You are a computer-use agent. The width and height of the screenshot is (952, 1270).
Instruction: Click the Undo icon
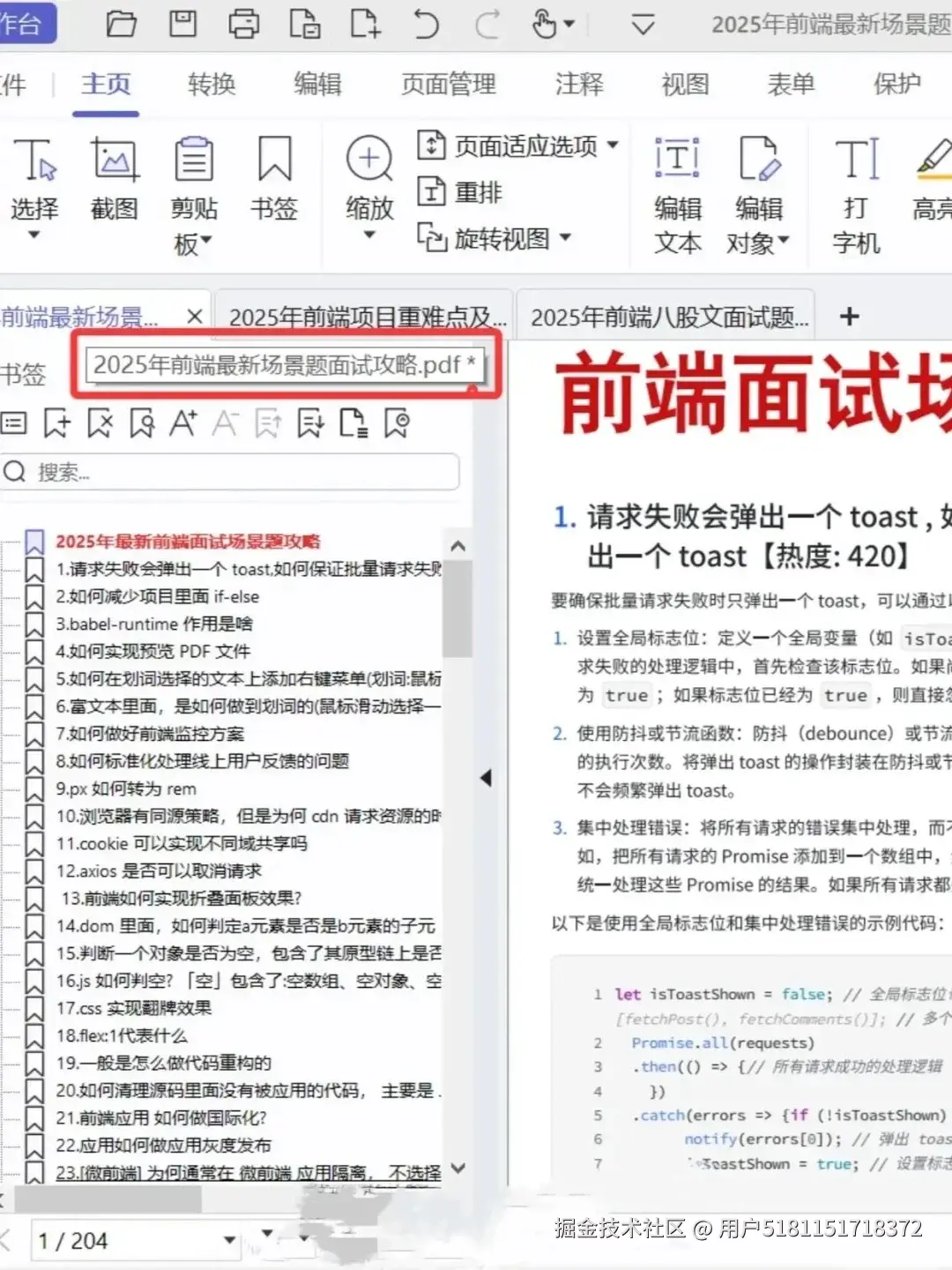pyautogui.click(x=426, y=24)
